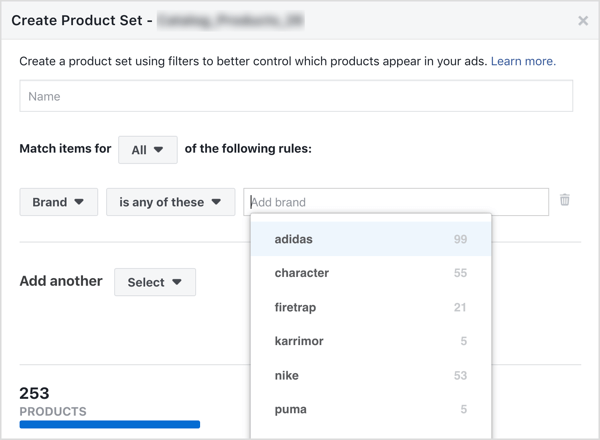This screenshot has width=600, height=440.
Task: Click the 'of the following rules:' text
Action: click(248, 148)
